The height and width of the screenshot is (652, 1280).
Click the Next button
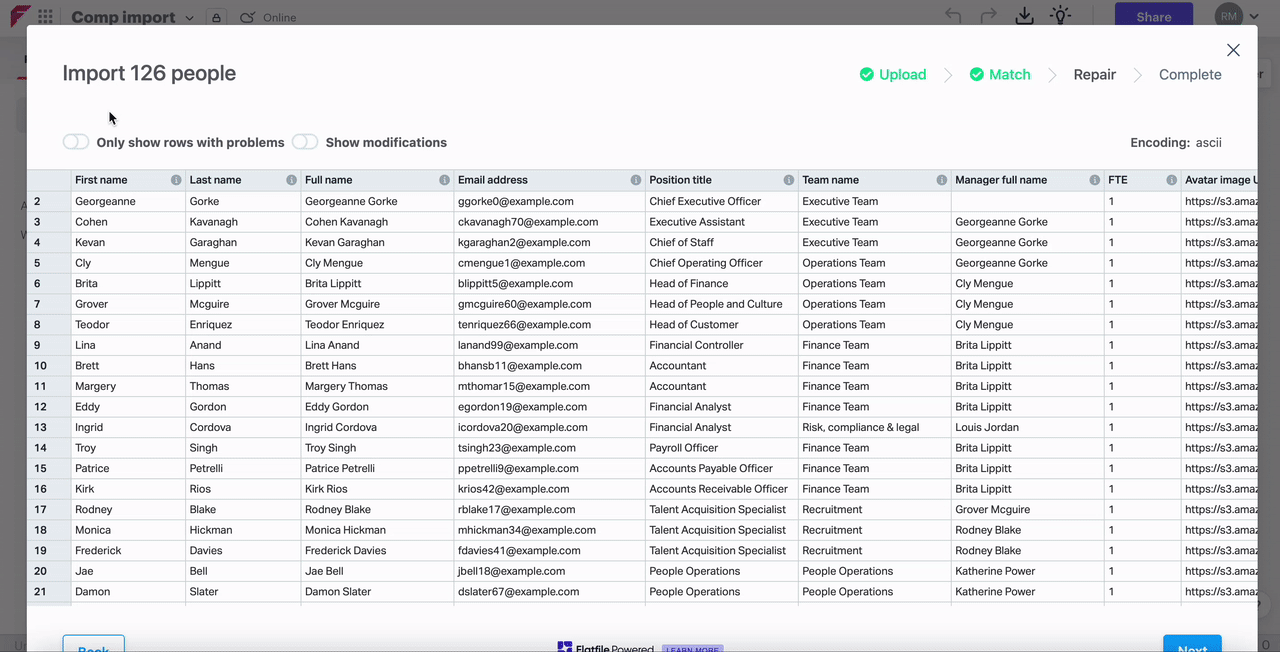[x=1191, y=645]
